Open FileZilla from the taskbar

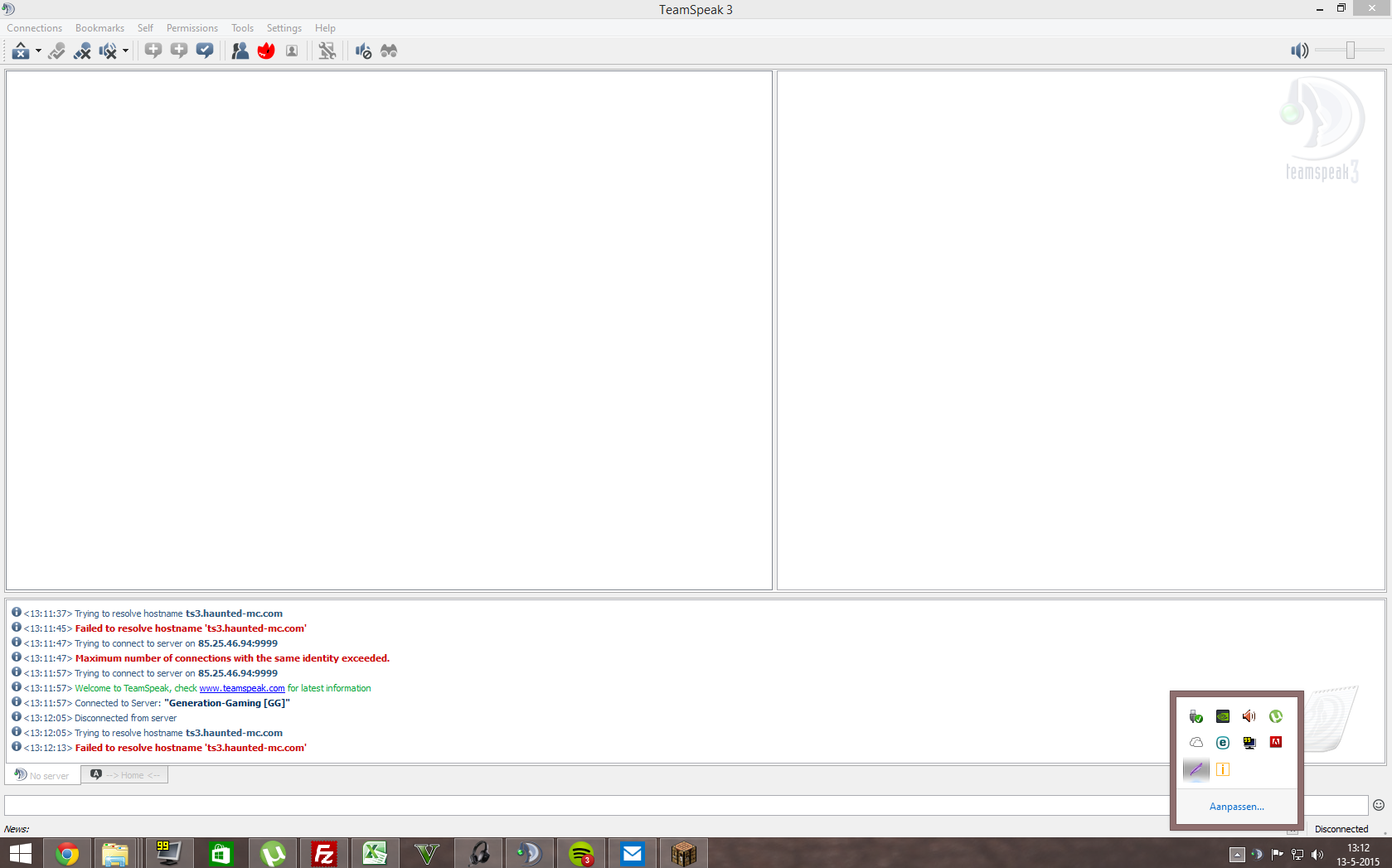pos(324,854)
